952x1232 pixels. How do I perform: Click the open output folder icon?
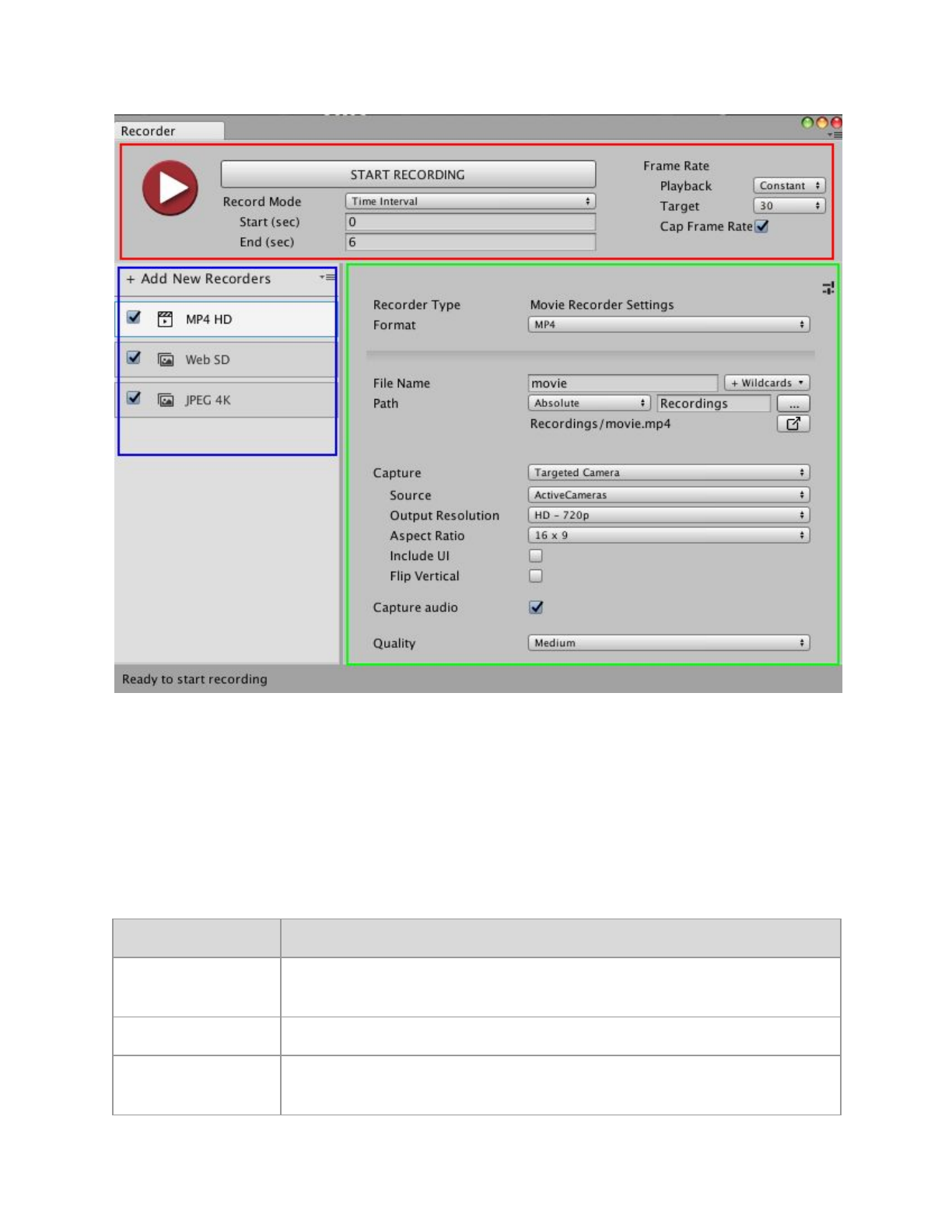click(x=793, y=424)
